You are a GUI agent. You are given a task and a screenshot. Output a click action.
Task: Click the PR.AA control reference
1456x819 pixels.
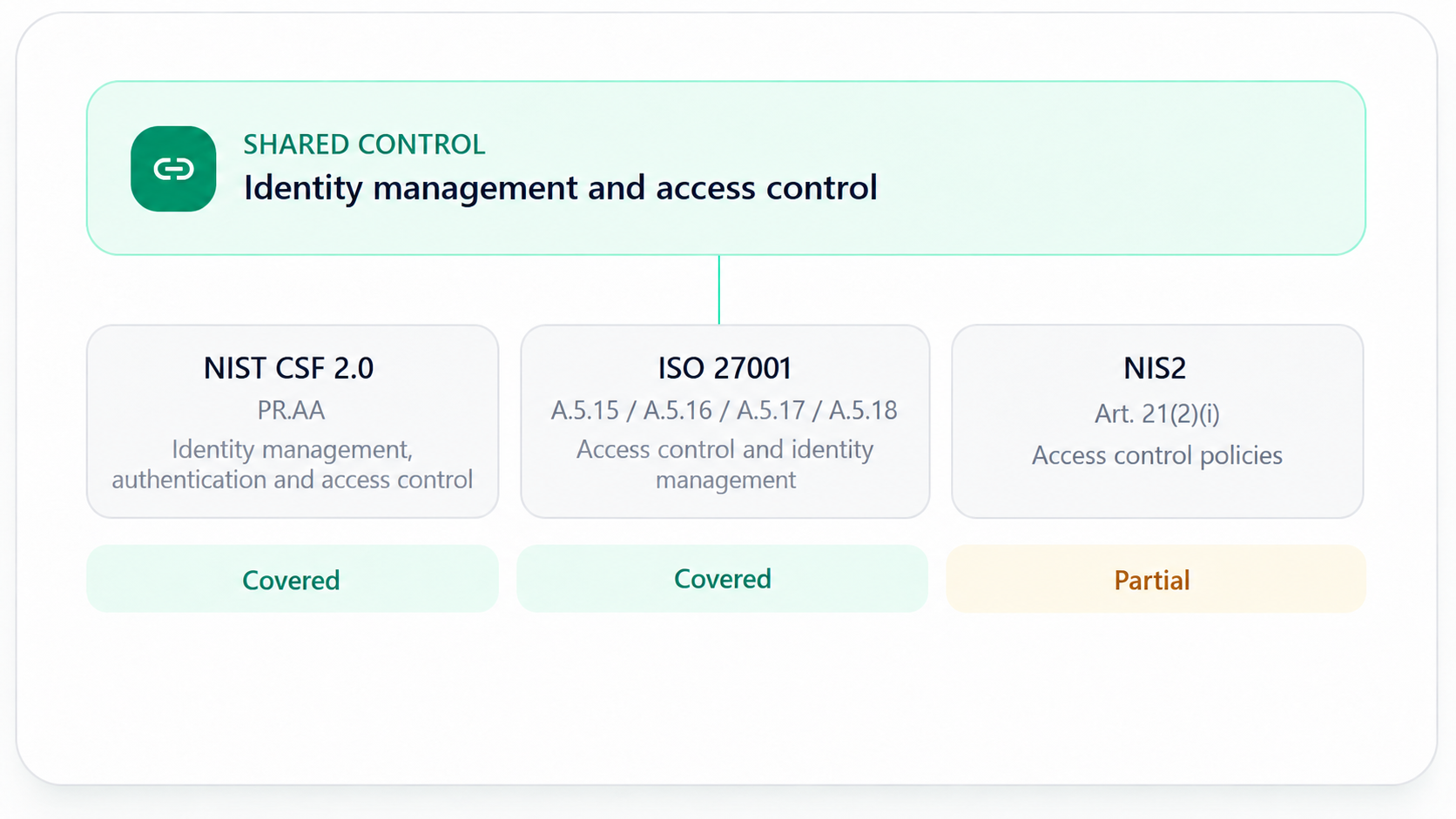point(291,410)
